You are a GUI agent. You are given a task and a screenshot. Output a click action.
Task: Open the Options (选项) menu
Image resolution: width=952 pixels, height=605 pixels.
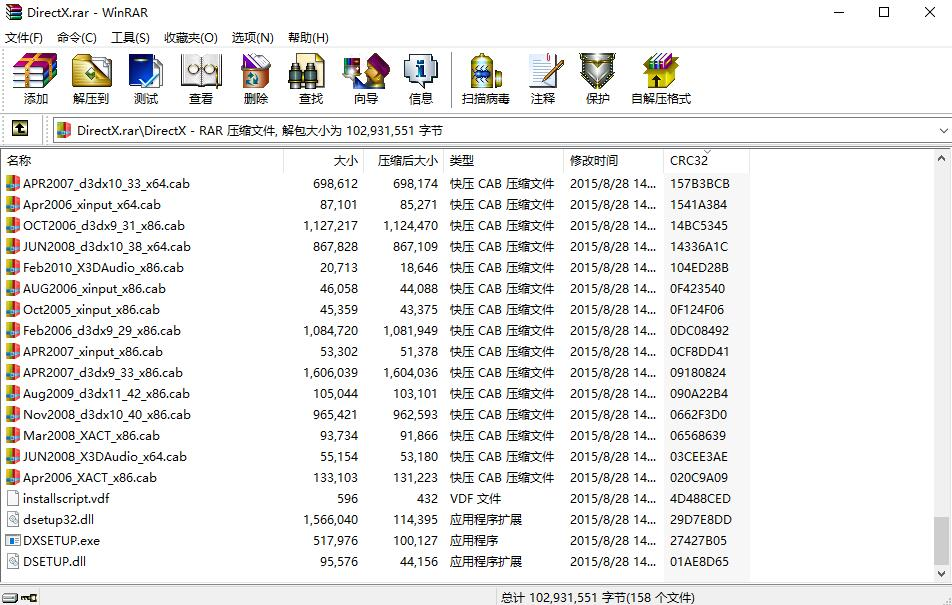coord(253,38)
